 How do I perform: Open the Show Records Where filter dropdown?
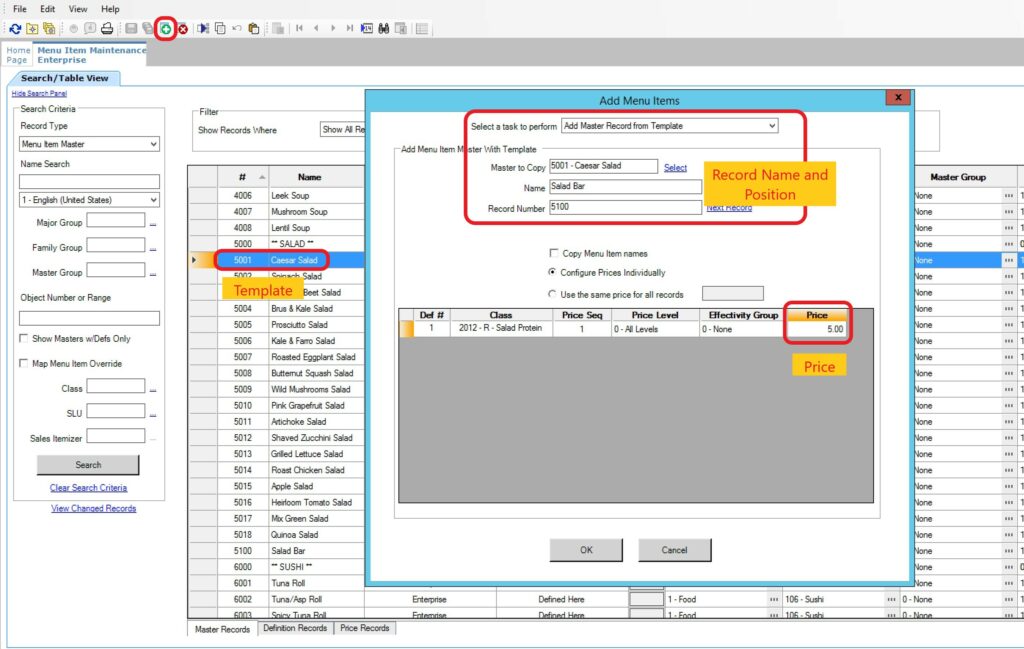[342, 130]
